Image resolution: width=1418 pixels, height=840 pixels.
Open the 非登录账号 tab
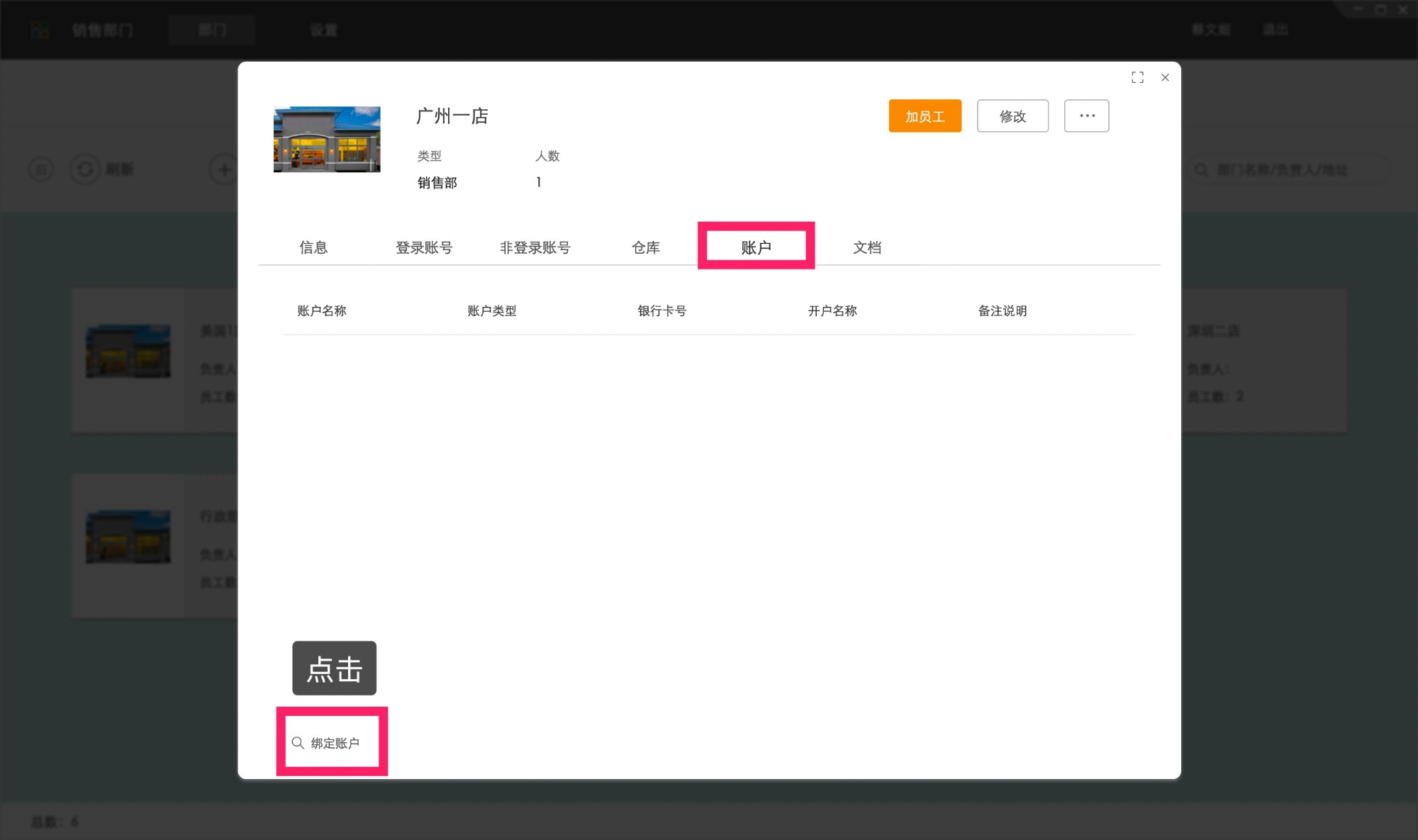[535, 247]
